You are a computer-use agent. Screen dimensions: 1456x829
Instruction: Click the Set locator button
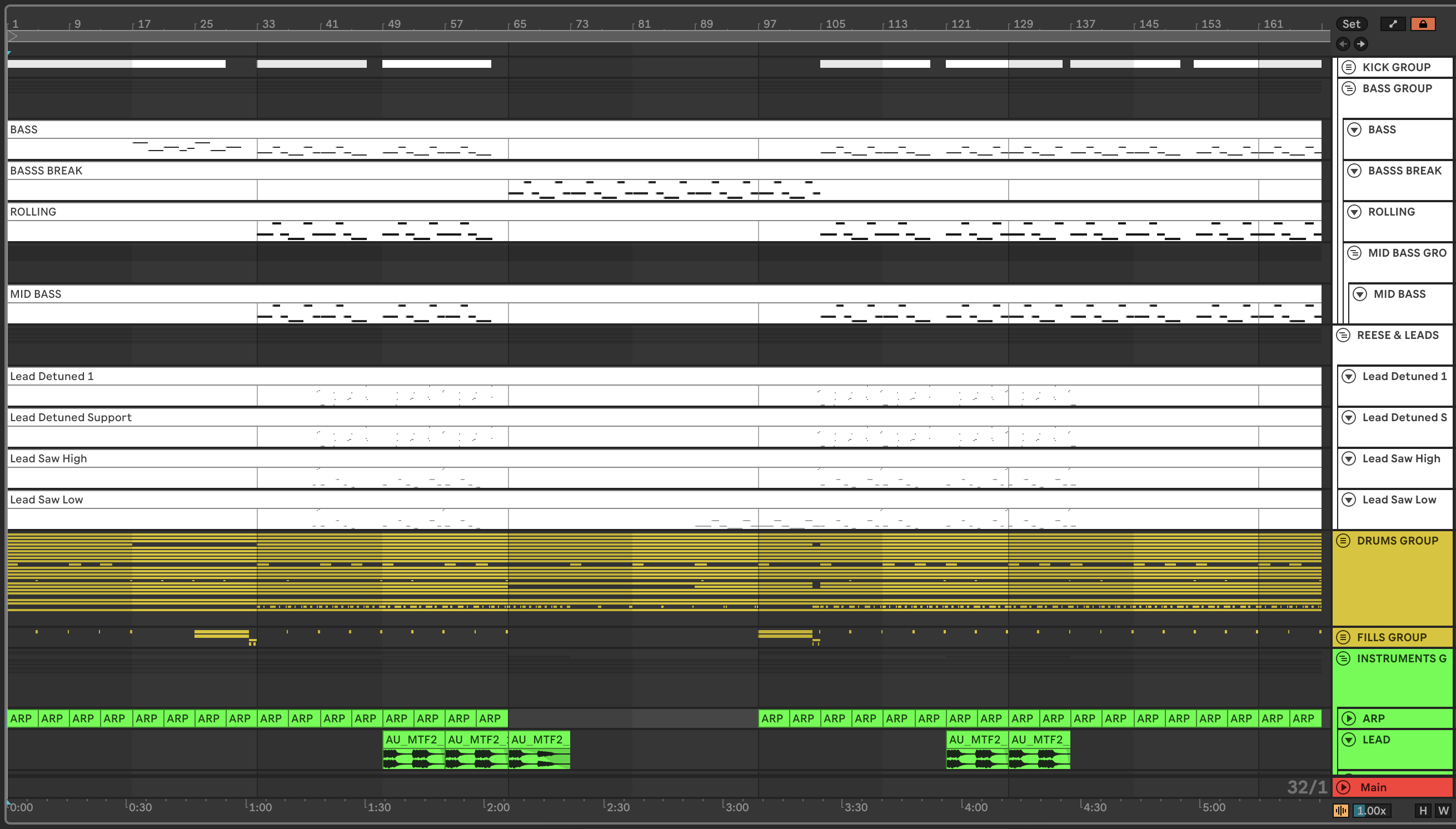1350,24
